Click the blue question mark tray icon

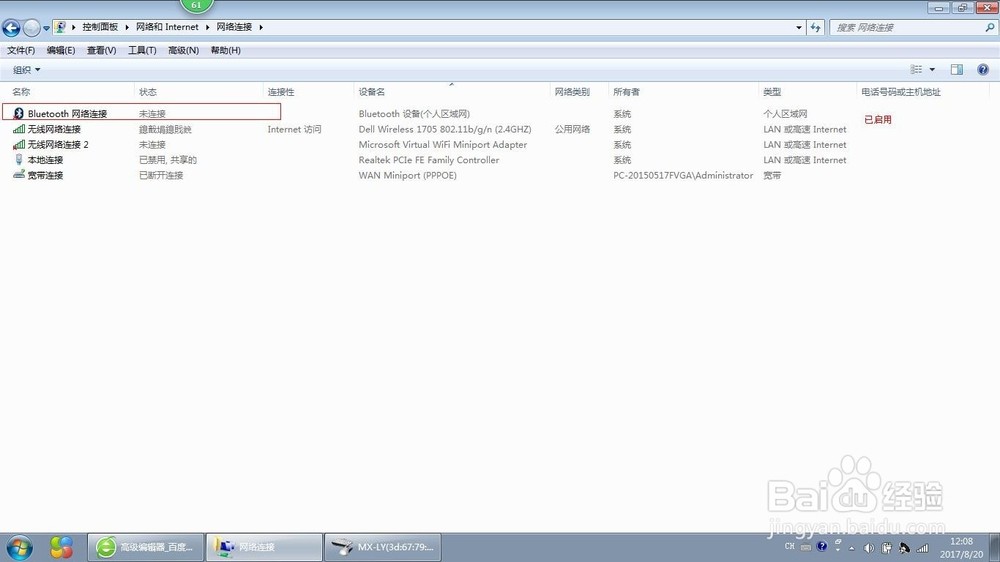point(822,547)
